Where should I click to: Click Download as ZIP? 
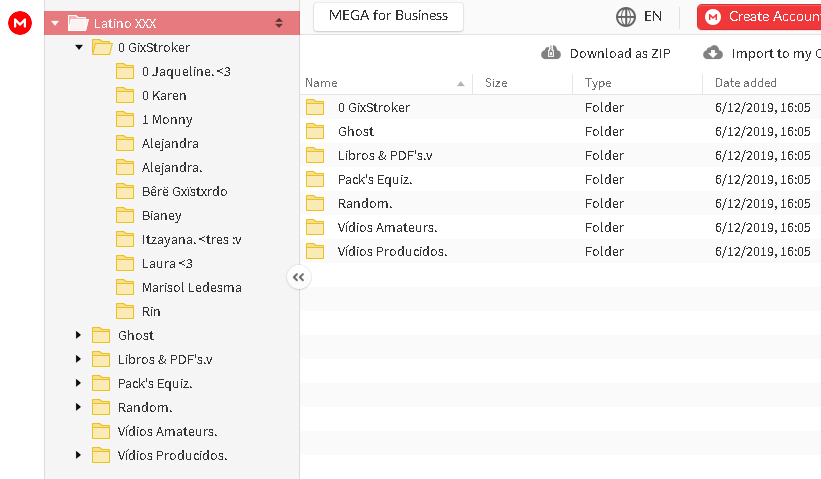pos(606,53)
